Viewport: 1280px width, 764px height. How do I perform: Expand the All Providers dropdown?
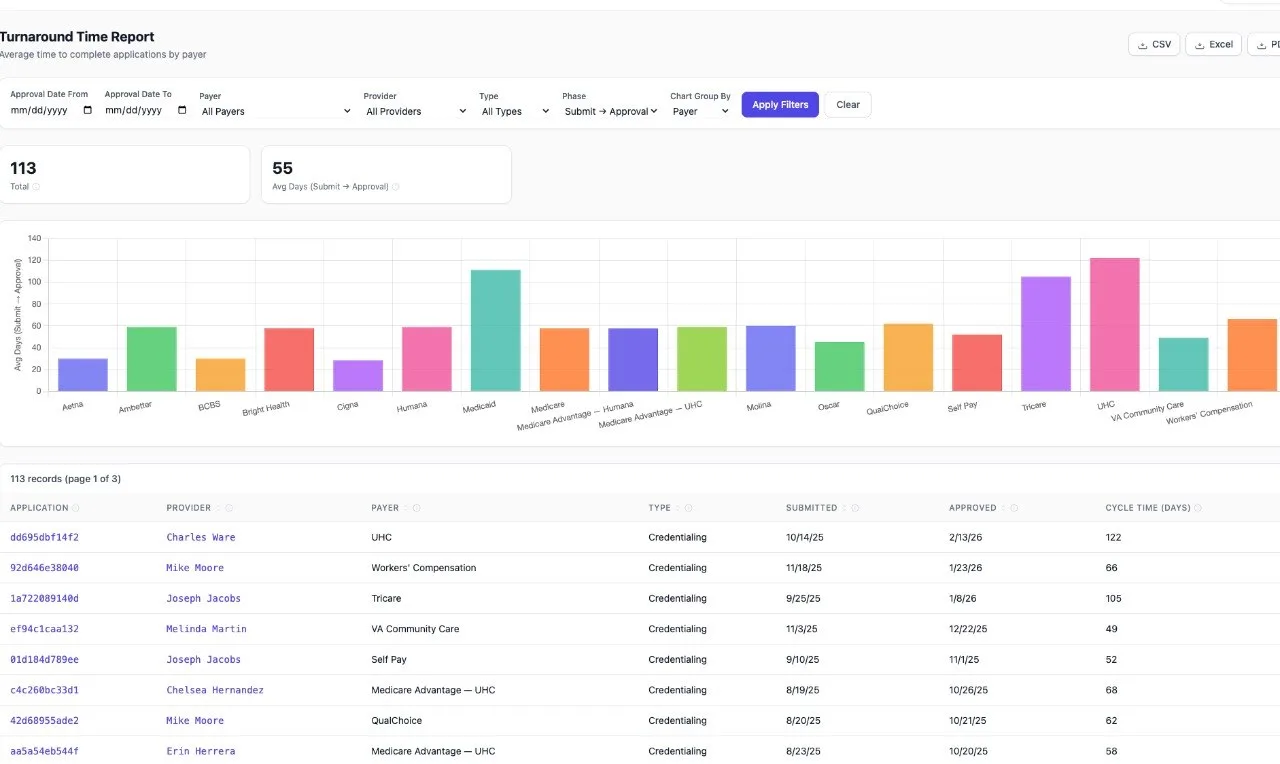[415, 111]
